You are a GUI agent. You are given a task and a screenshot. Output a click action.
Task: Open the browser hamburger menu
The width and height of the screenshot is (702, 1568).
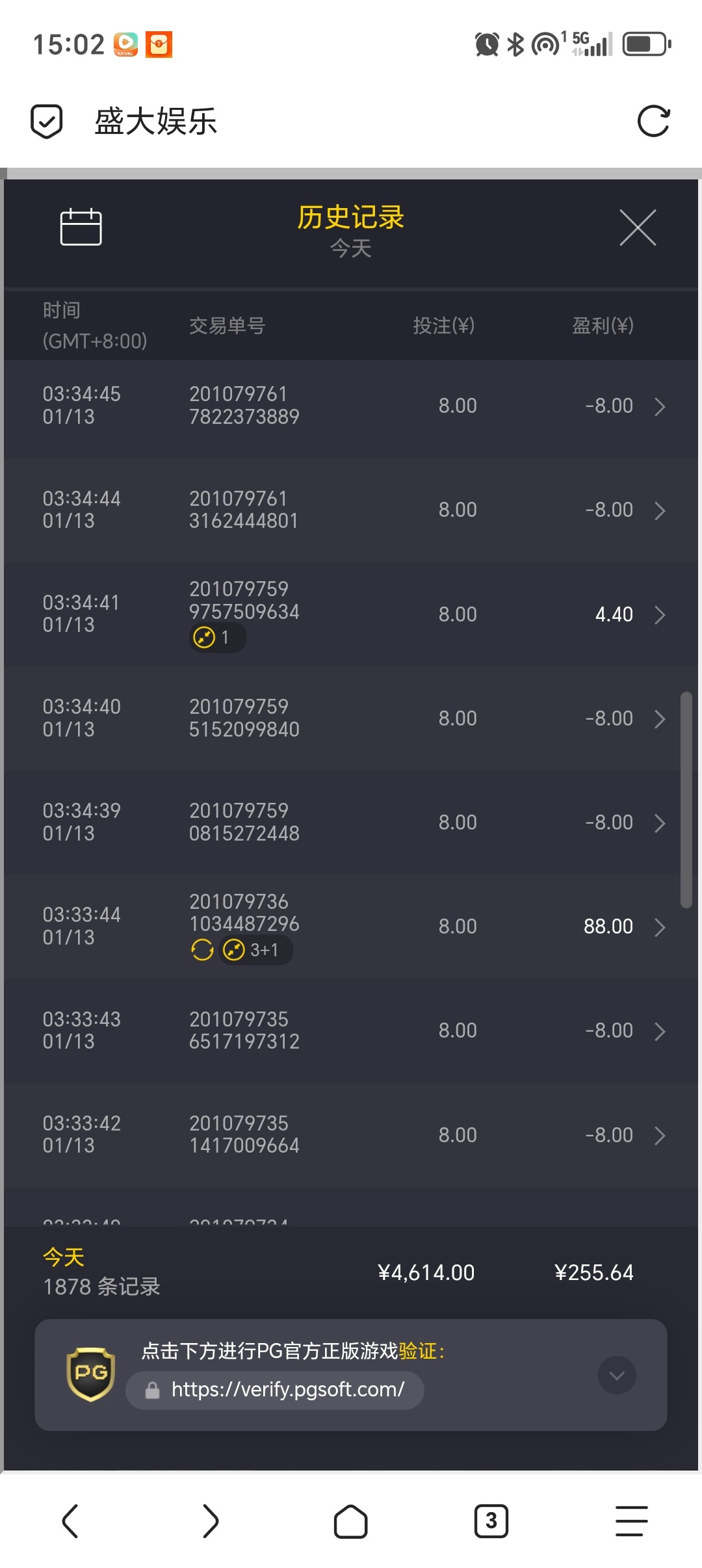tap(631, 1521)
